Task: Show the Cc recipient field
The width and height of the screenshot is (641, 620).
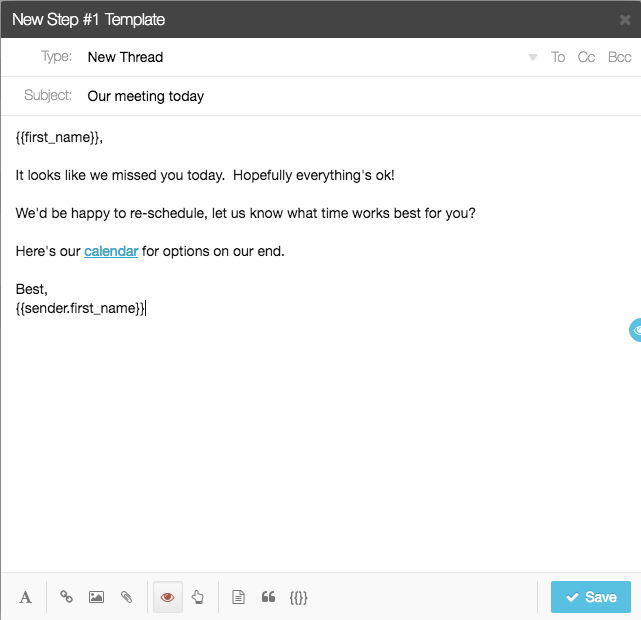Action: point(586,57)
